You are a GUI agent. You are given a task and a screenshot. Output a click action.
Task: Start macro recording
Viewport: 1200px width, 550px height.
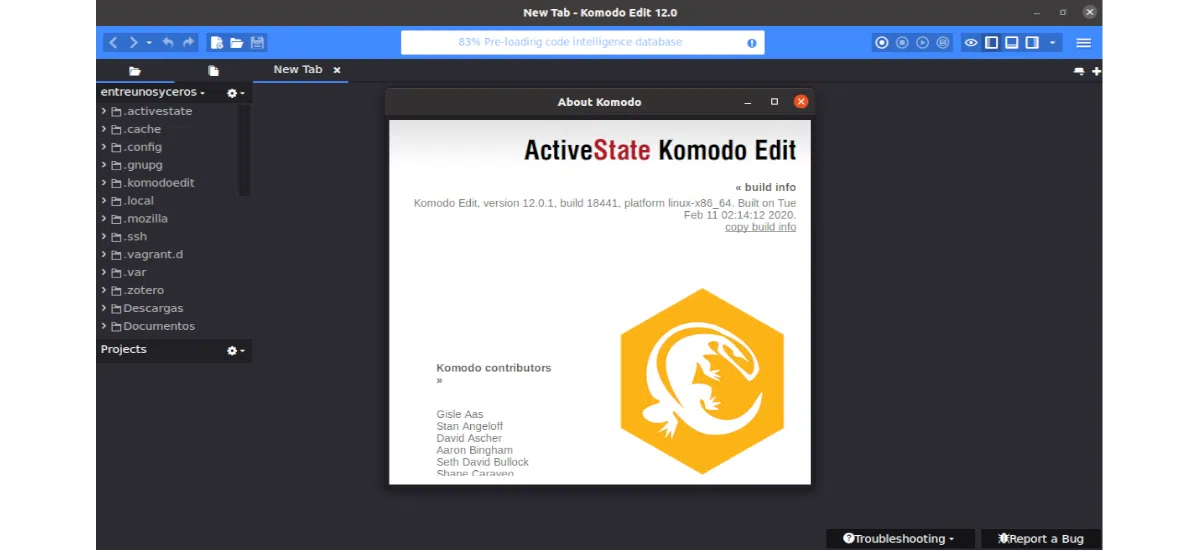pyautogui.click(x=882, y=43)
